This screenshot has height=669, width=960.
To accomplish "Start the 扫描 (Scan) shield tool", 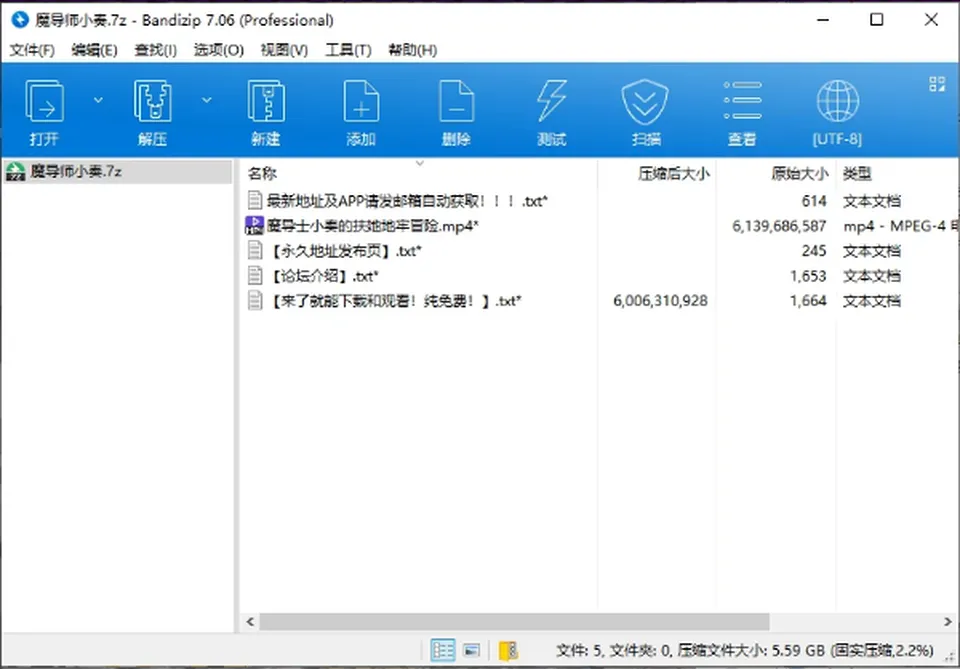I will point(645,102).
